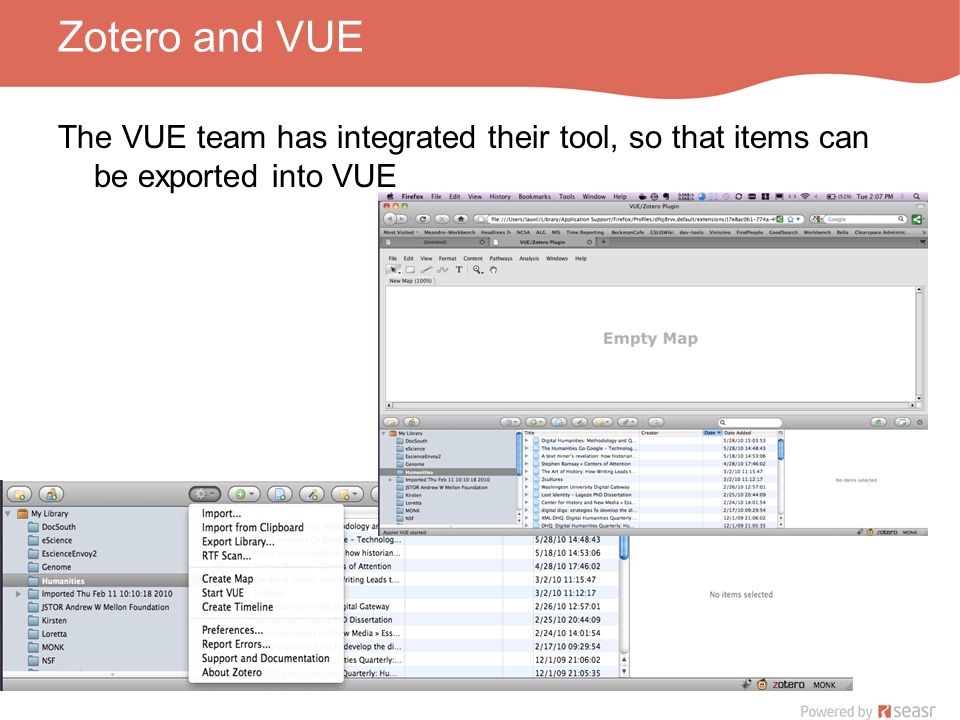Select Kirsten collection in large pane
This screenshot has height=720, width=960.
pyautogui.click(x=48, y=621)
